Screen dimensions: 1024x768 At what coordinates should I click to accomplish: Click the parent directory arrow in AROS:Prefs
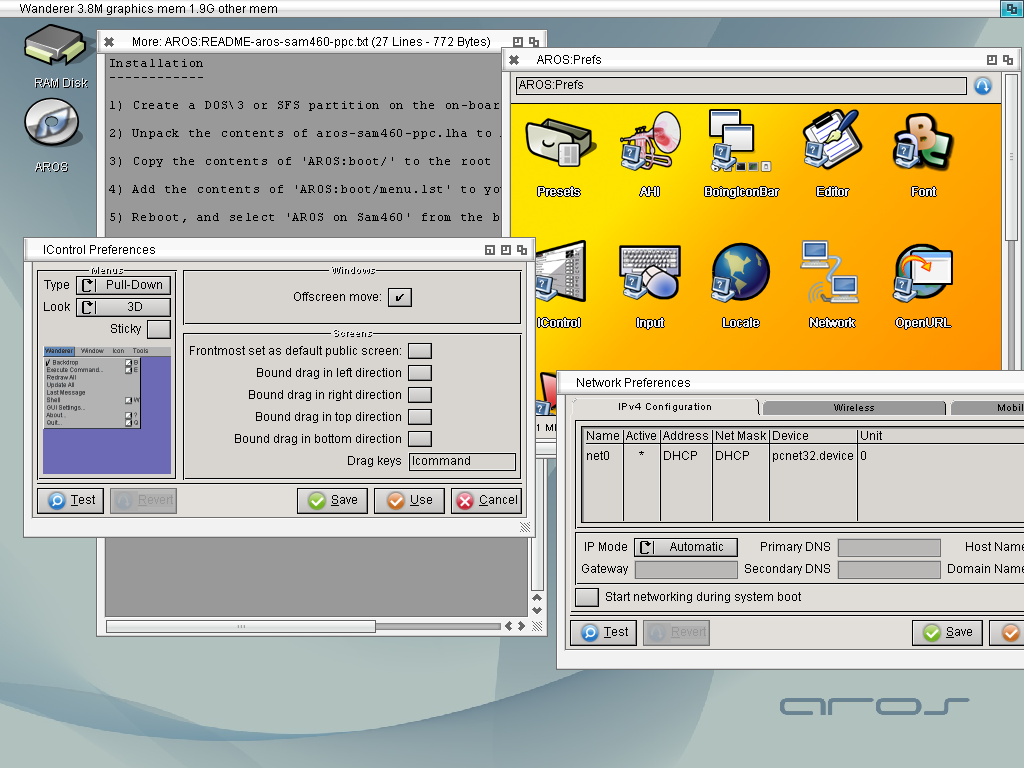tap(983, 86)
